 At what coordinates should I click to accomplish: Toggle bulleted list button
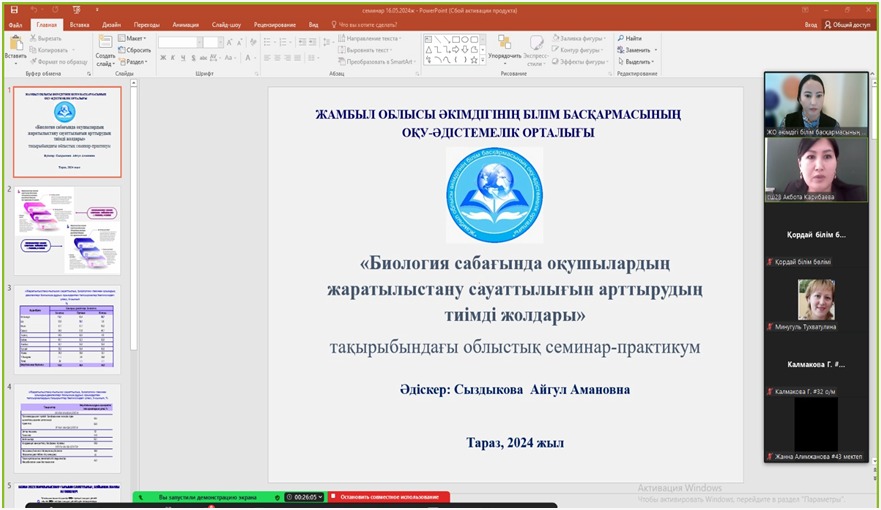tap(269, 42)
